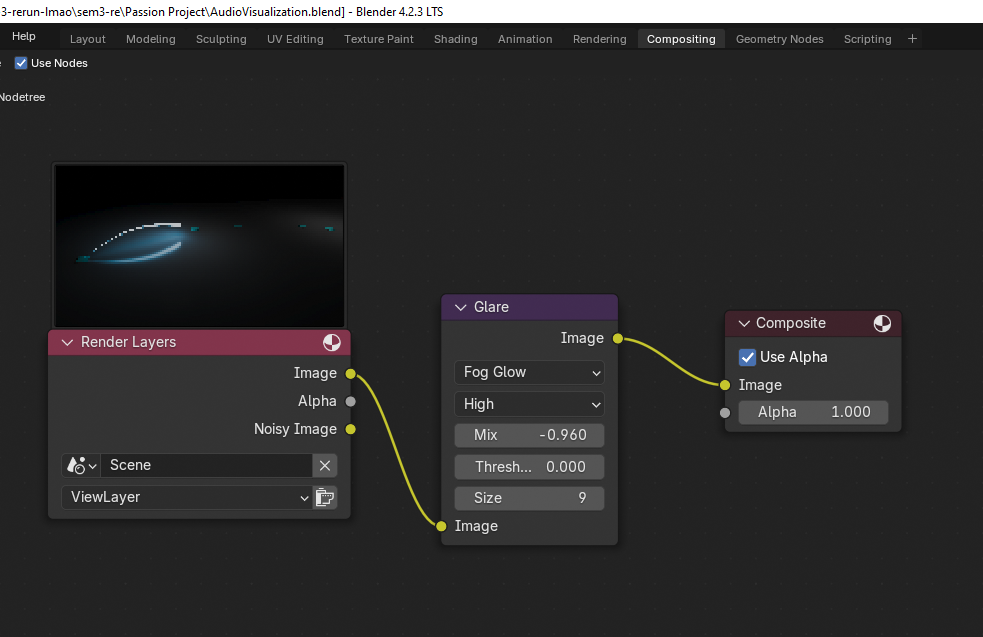This screenshot has width=983, height=637.
Task: Toggle Use Alpha in Composite node
Action: coord(747,357)
